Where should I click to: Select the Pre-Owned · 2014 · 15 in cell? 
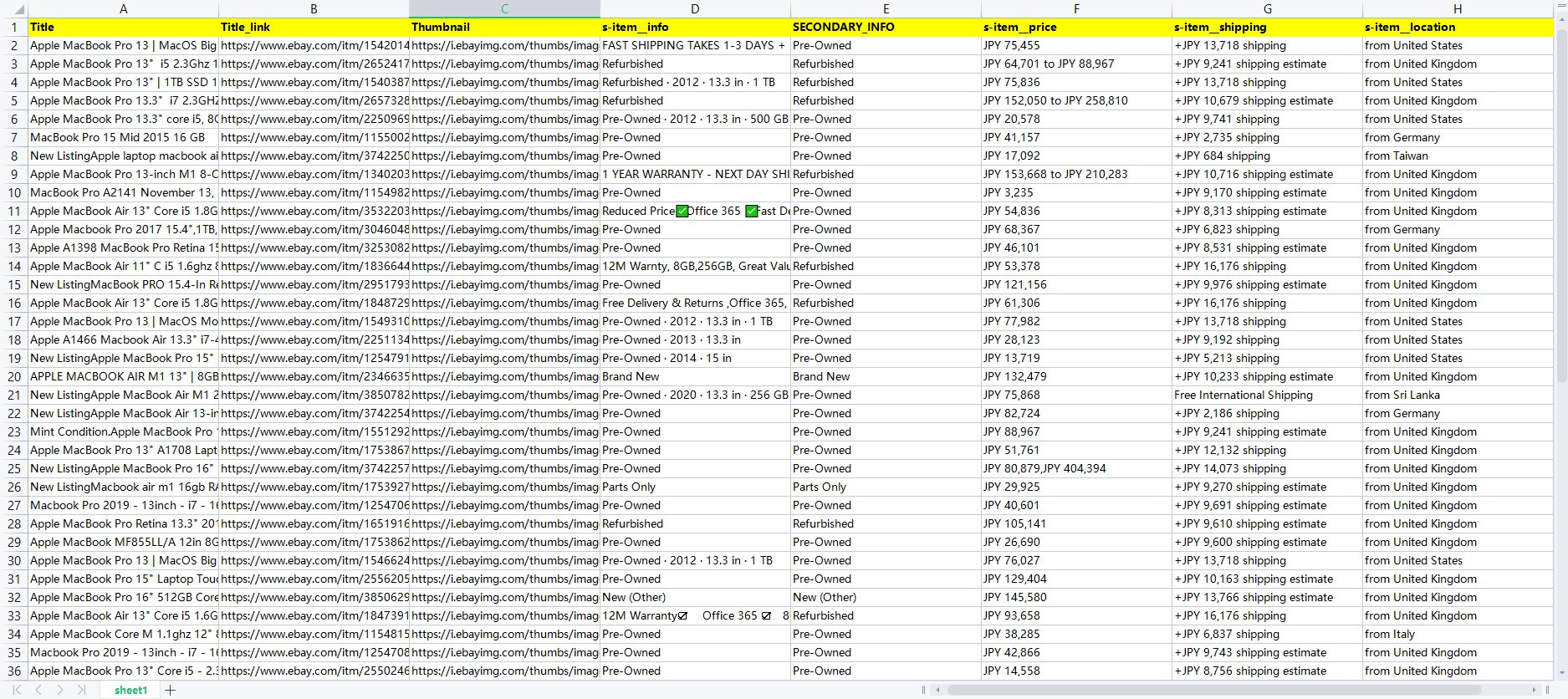695,358
